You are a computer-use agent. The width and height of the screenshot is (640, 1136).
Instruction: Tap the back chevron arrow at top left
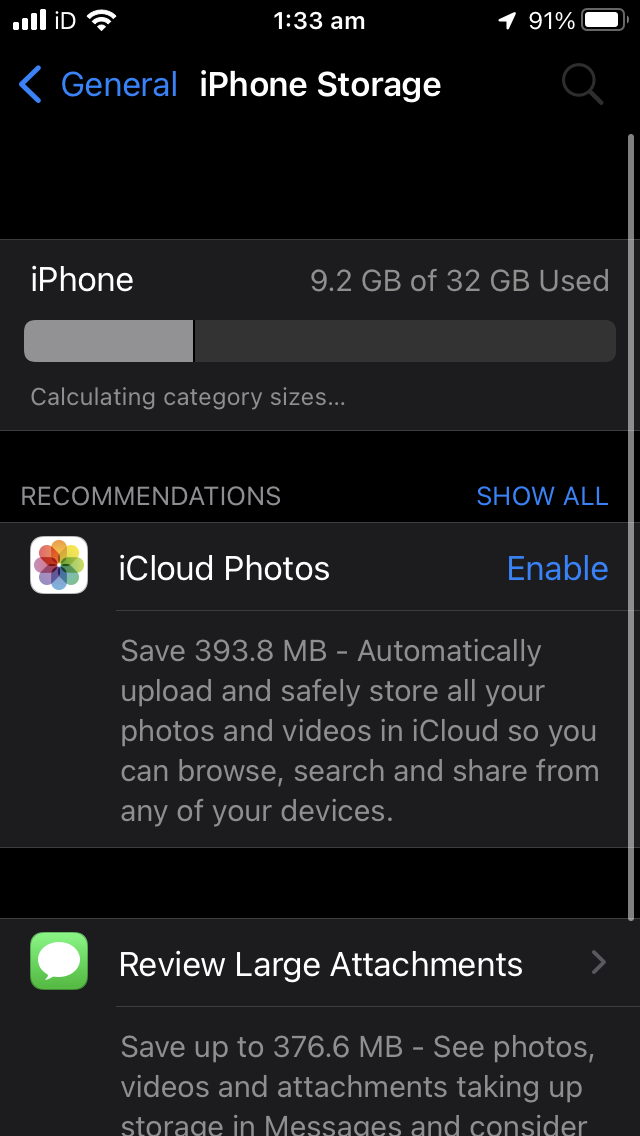point(29,84)
